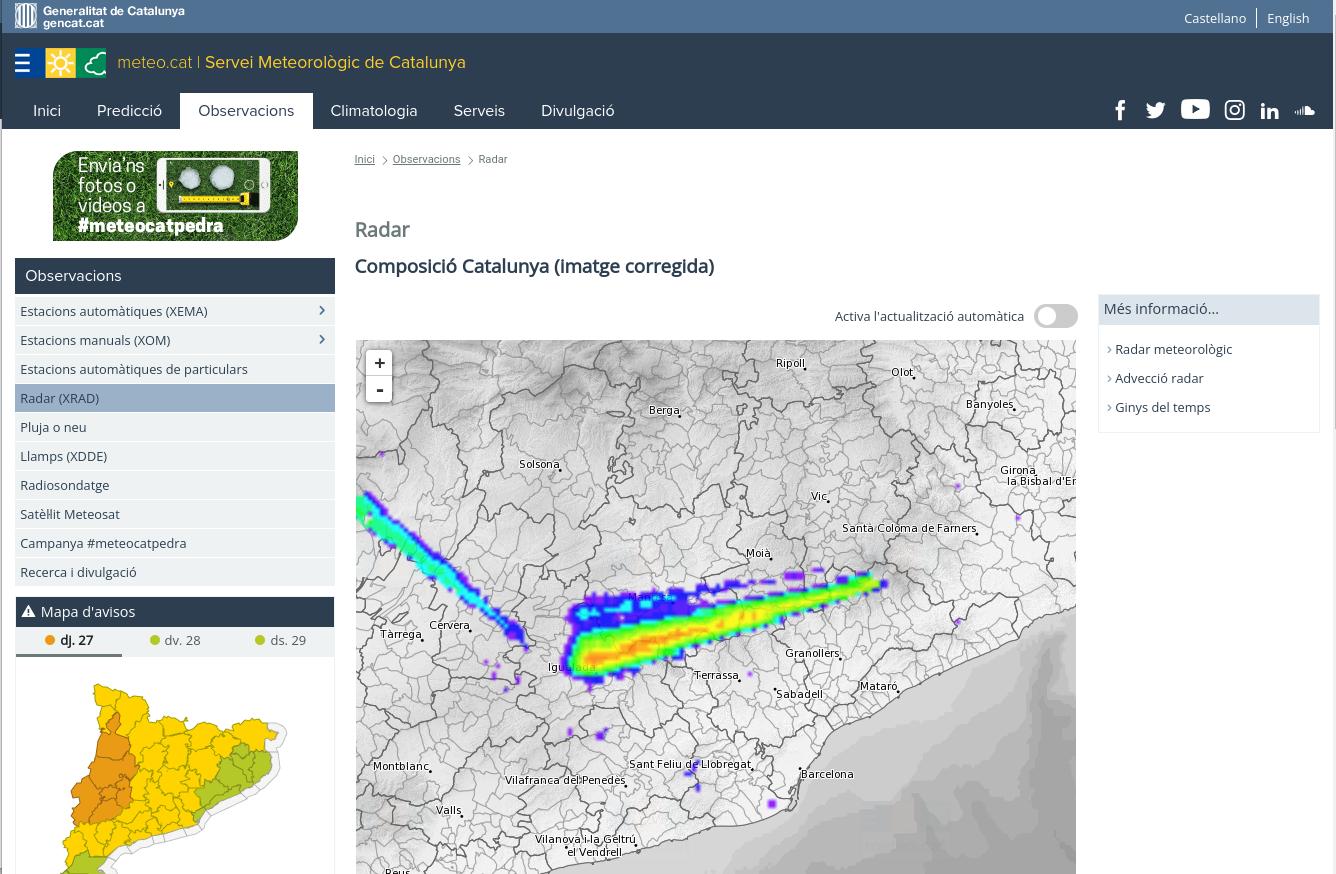Click the #meteocatpedra banner image

pos(175,196)
